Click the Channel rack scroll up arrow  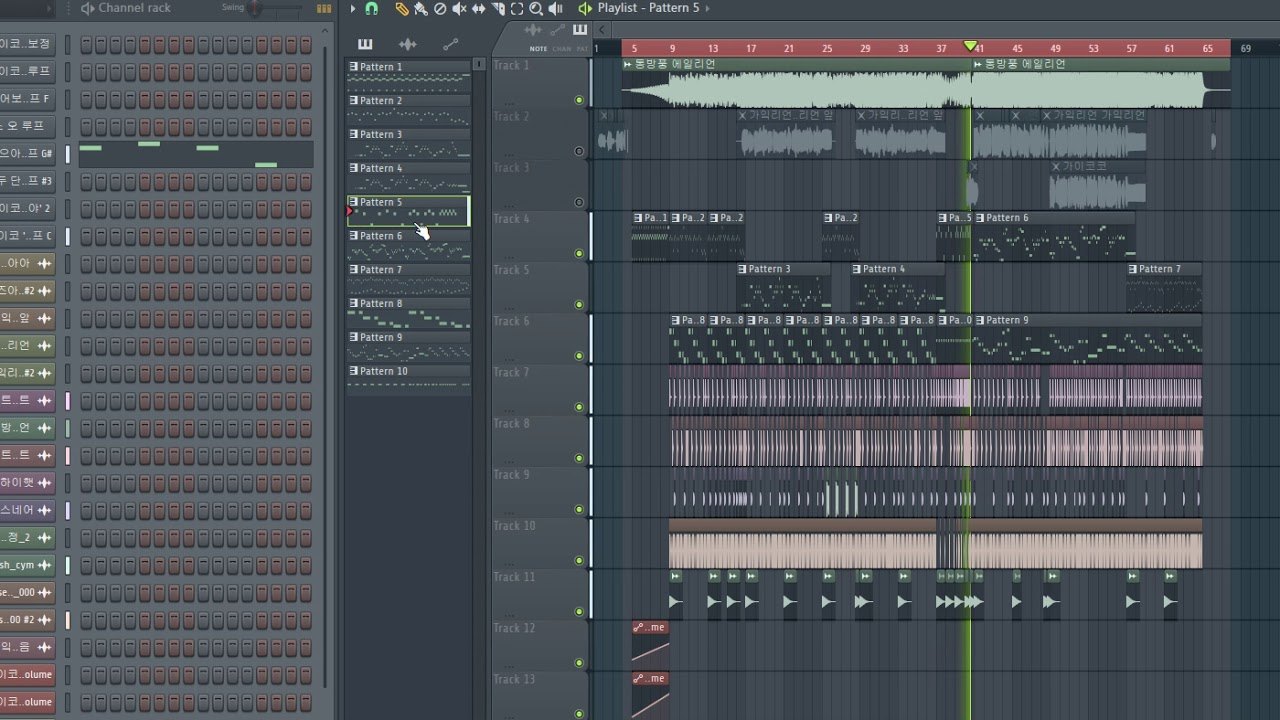(325, 30)
